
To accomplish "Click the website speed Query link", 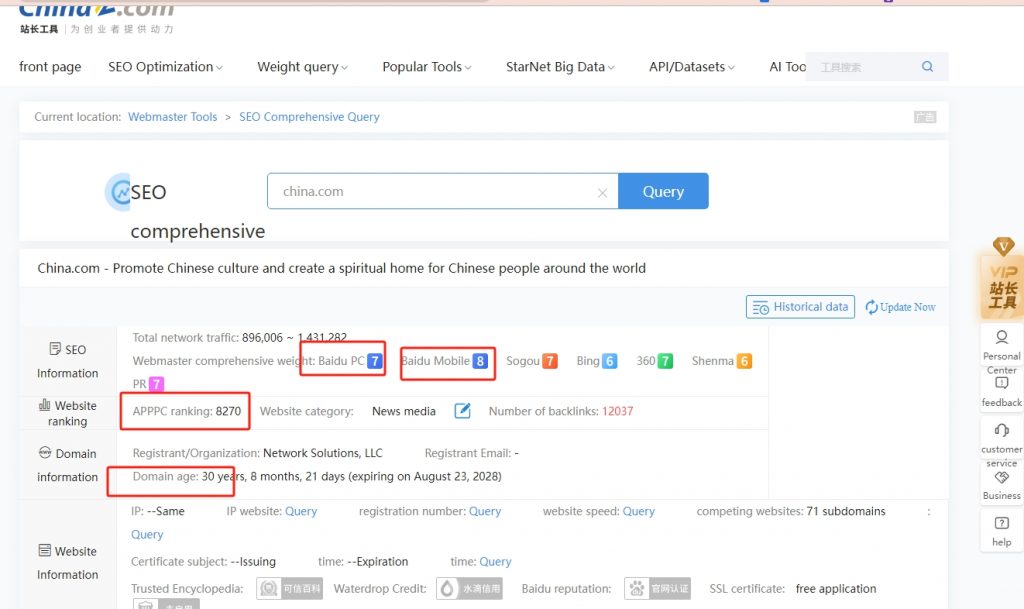I will point(638,511).
